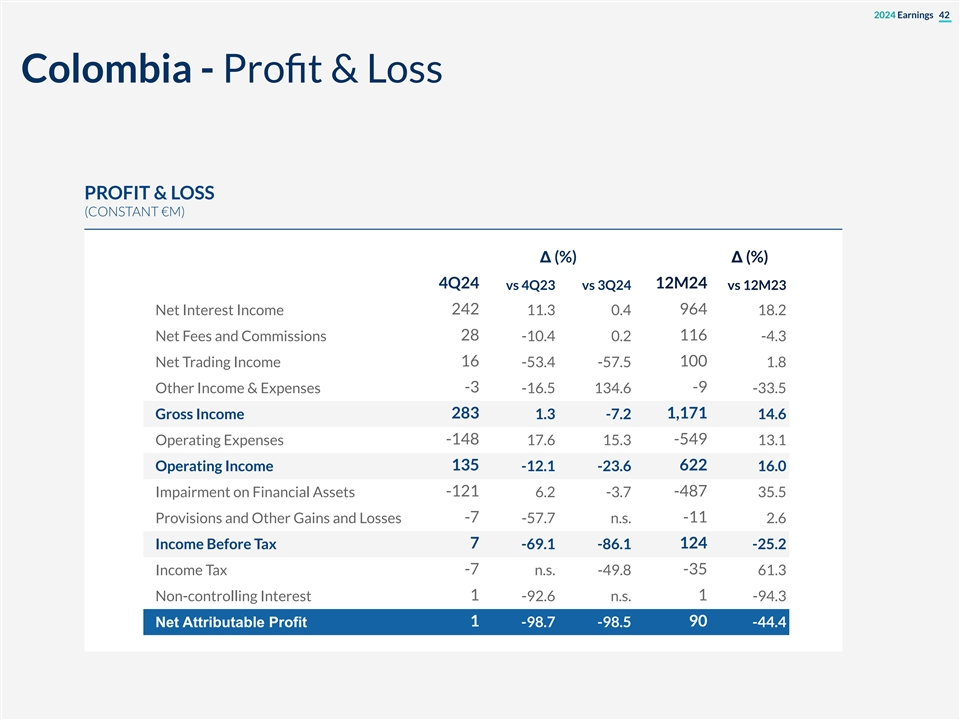This screenshot has width=960, height=720.
Task: Click the "Operating Income" highlighted row label
Action: pyautogui.click(x=214, y=466)
